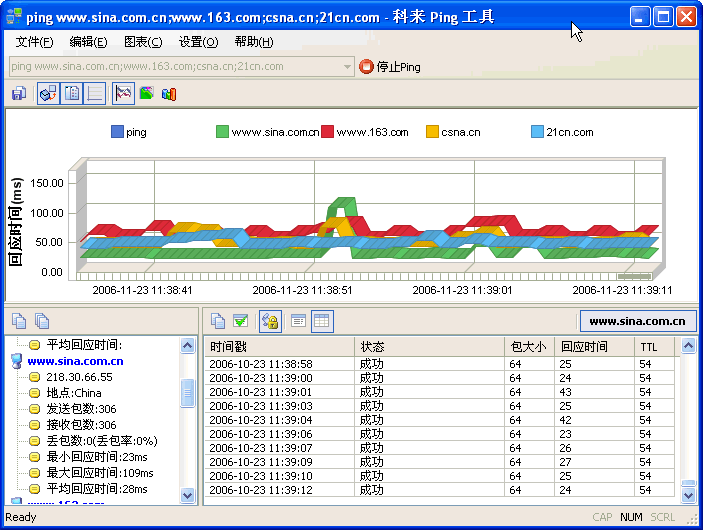Viewport: 703px width, 530px height.
Task: Click the save icon in the chart toolbar
Action: click(x=19, y=94)
